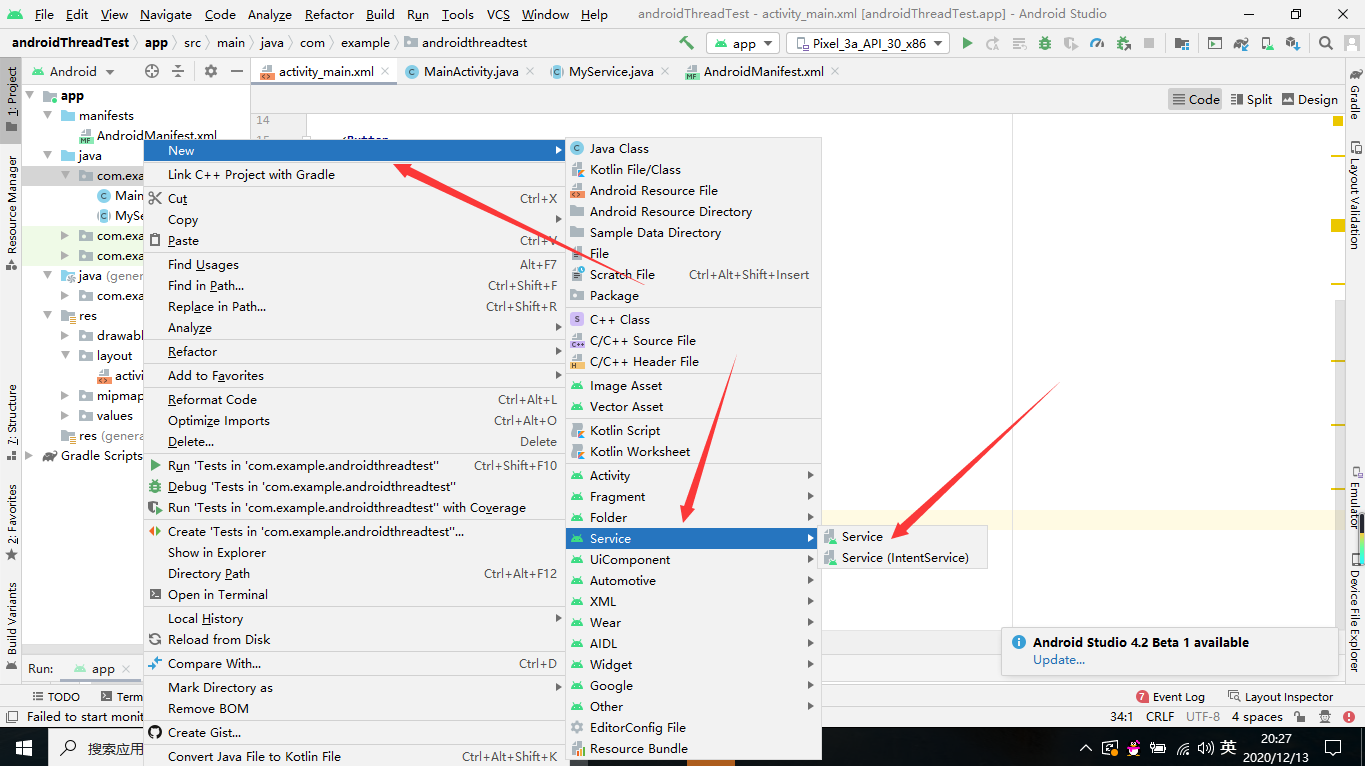The width and height of the screenshot is (1365, 766).
Task: Hide the Project panel with minus icon
Action: 237,71
